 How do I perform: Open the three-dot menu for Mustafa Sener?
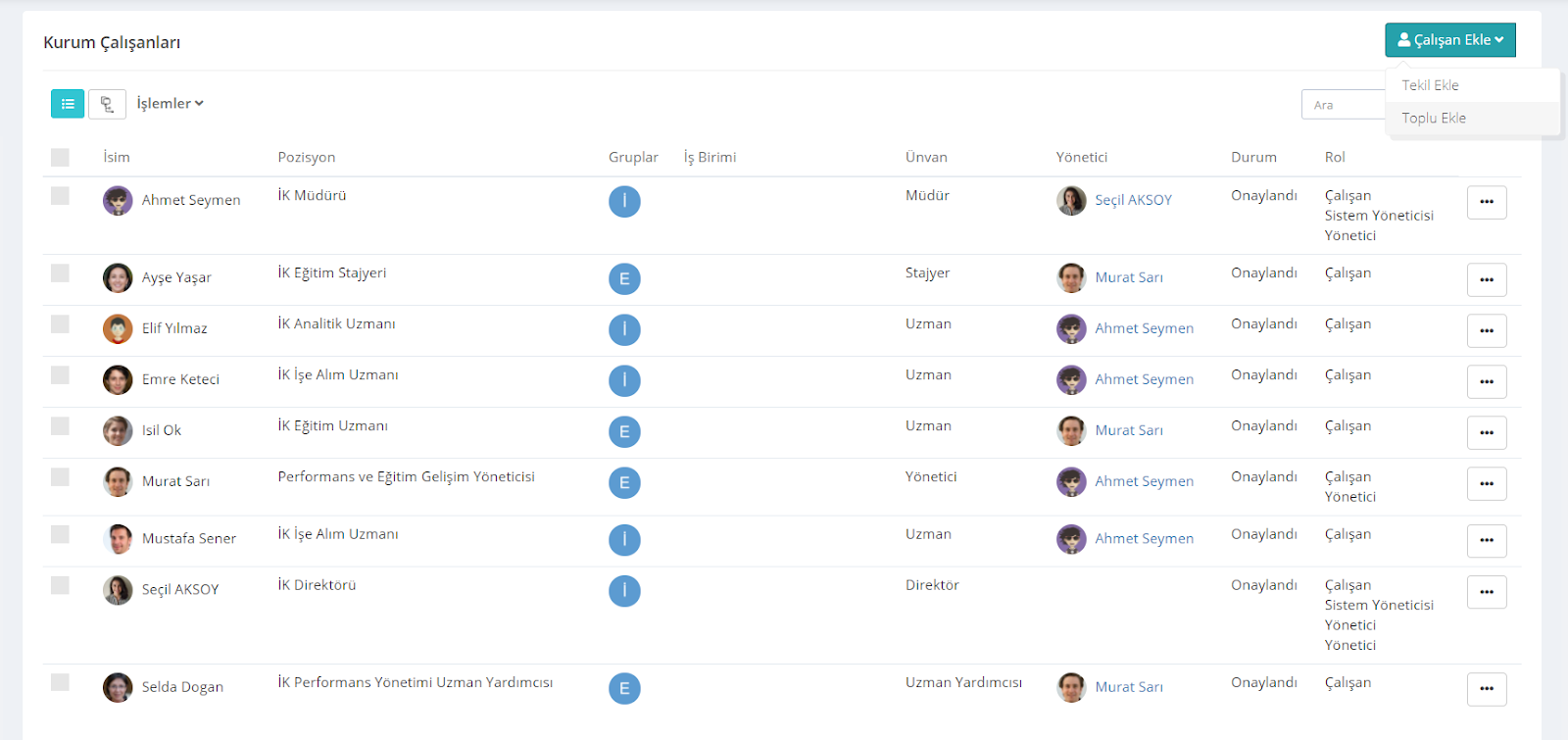(1487, 540)
